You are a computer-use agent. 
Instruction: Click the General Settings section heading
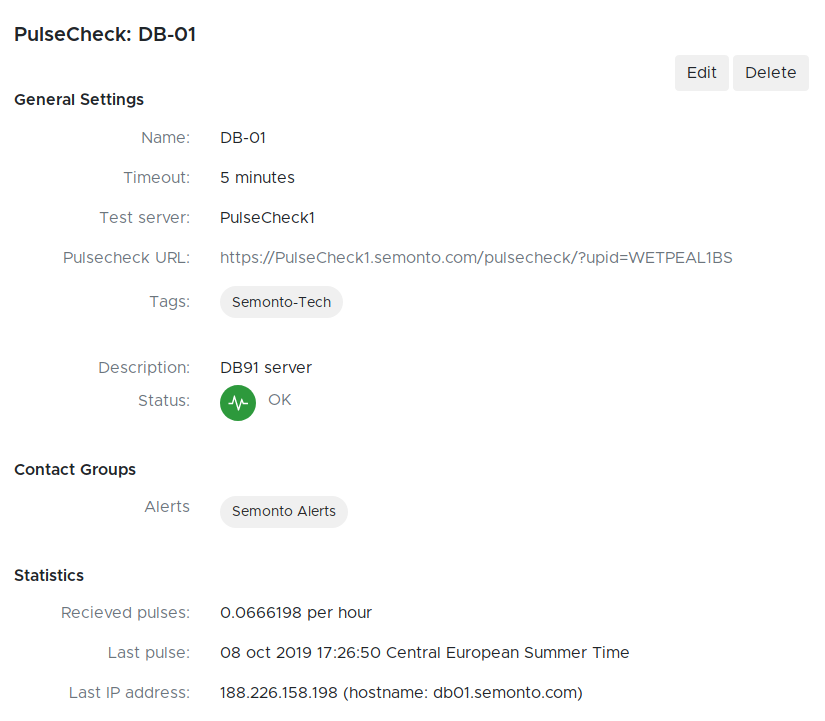coord(79,100)
